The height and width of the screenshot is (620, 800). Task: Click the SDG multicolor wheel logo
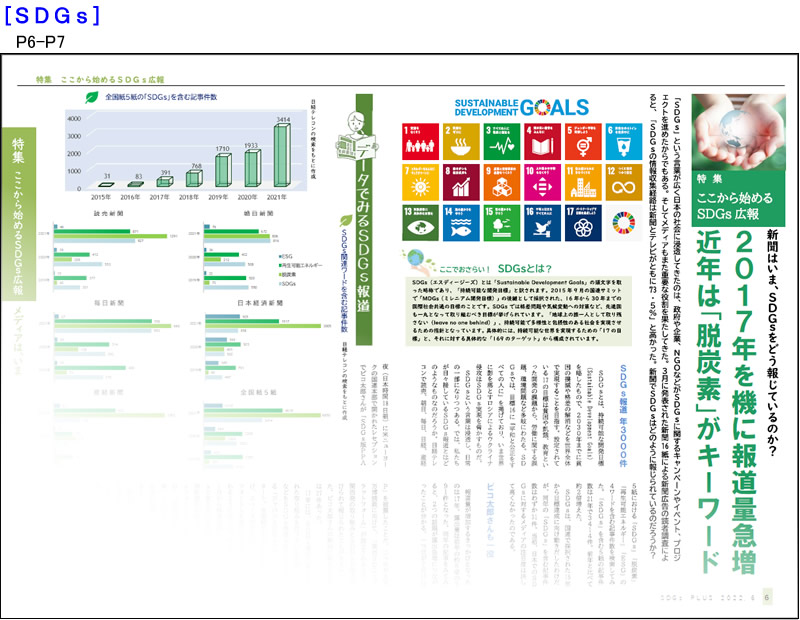(623, 223)
